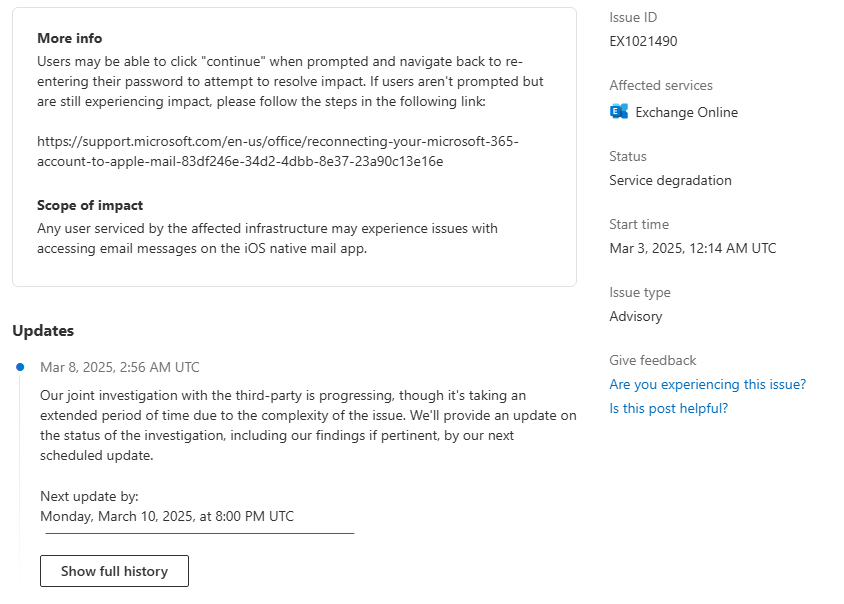Click the "Service degradation" status value
844x604 pixels.
[670, 180]
